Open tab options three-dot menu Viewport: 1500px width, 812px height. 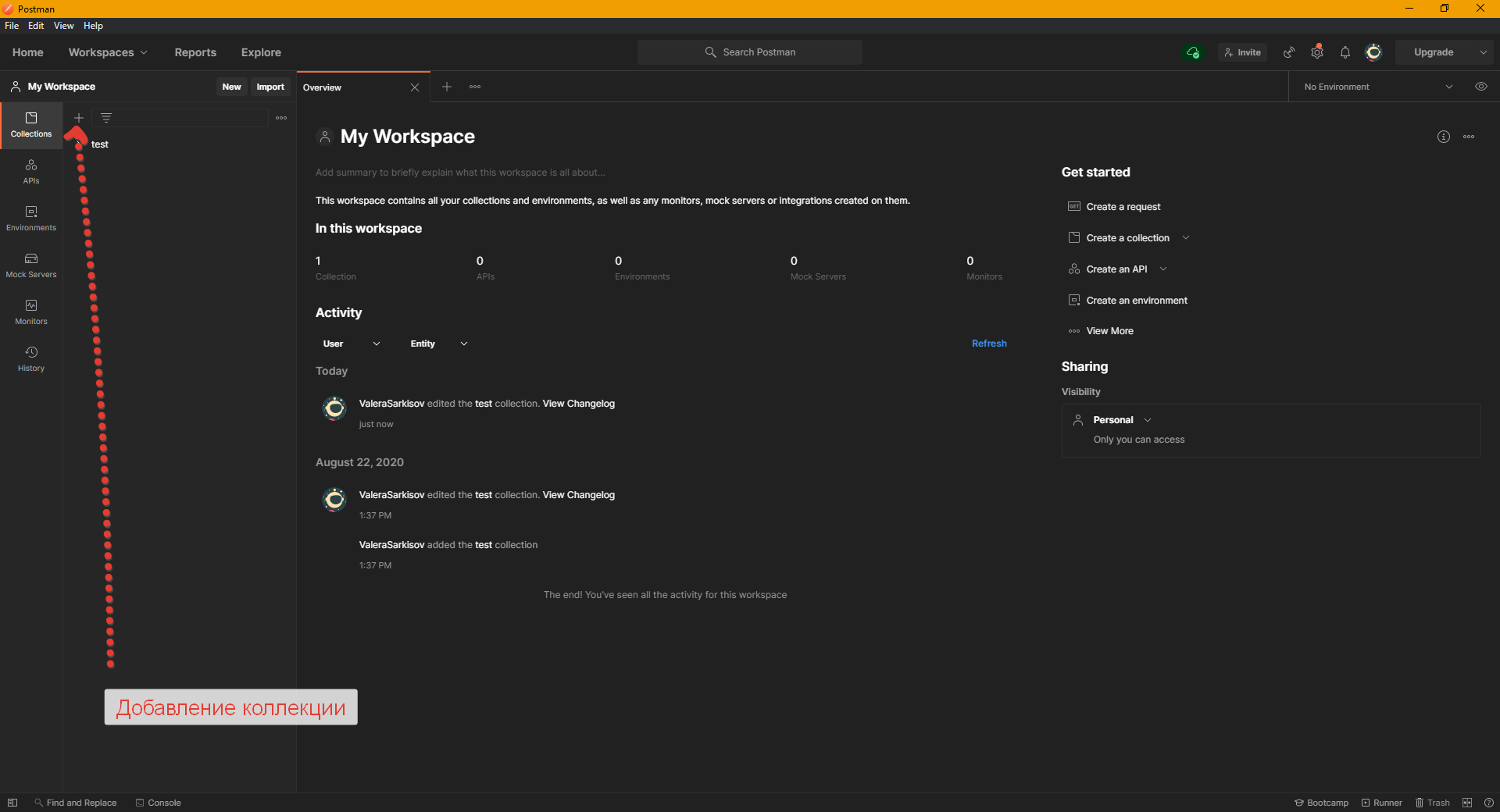tap(475, 87)
